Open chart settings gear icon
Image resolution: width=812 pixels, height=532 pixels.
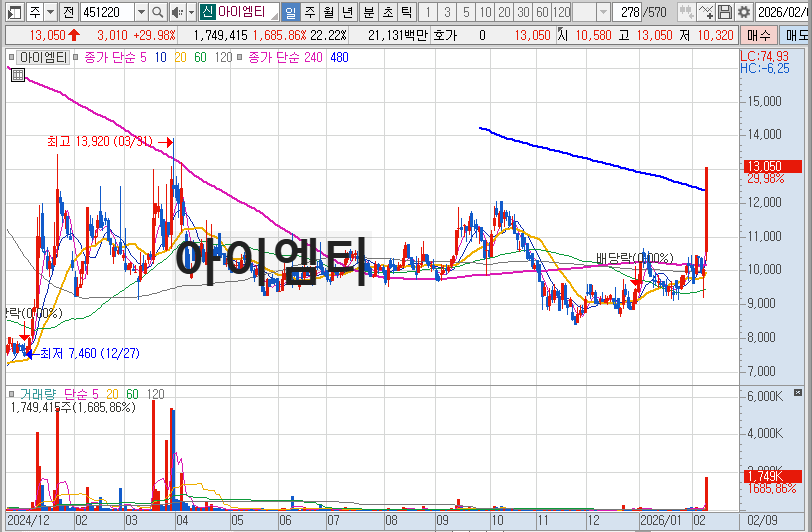tap(744, 11)
